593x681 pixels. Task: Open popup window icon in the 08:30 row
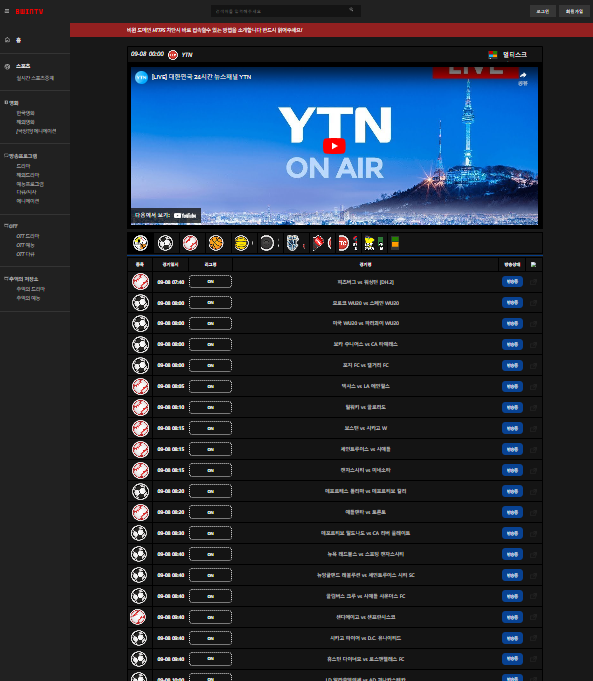[x=533, y=533]
